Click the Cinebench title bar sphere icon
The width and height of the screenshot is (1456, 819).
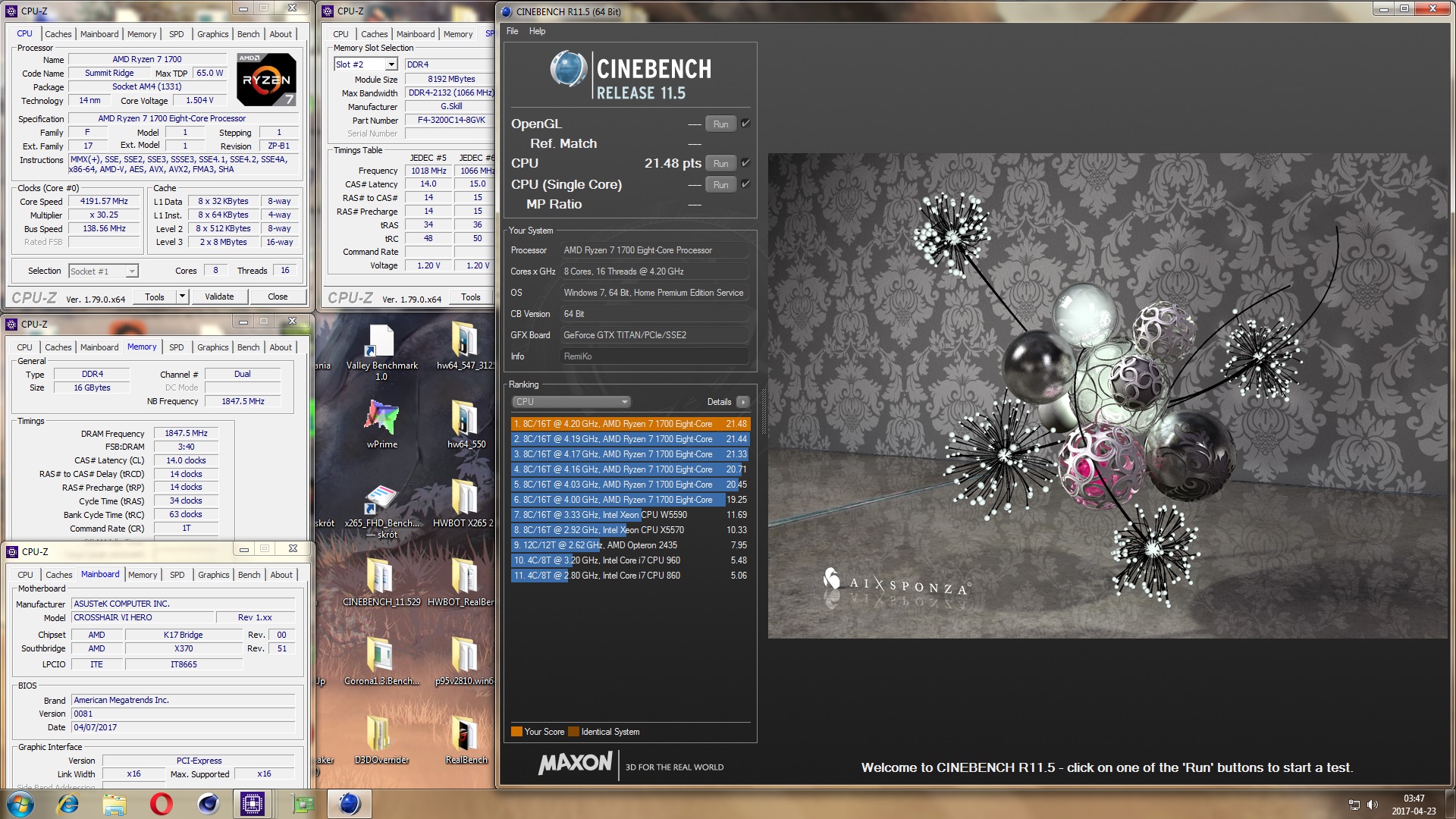(x=507, y=11)
